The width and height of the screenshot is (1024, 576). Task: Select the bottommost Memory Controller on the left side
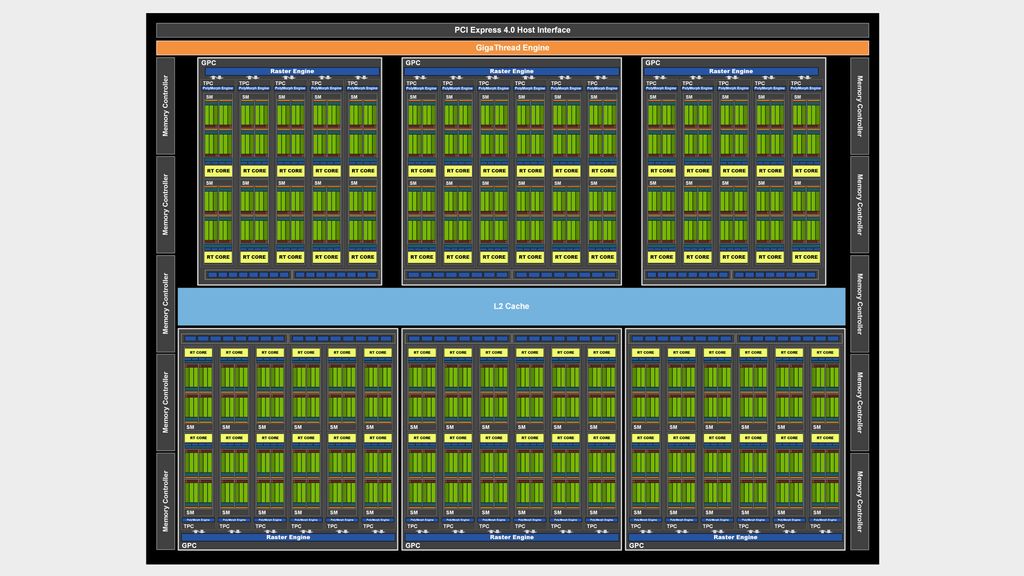click(165, 502)
